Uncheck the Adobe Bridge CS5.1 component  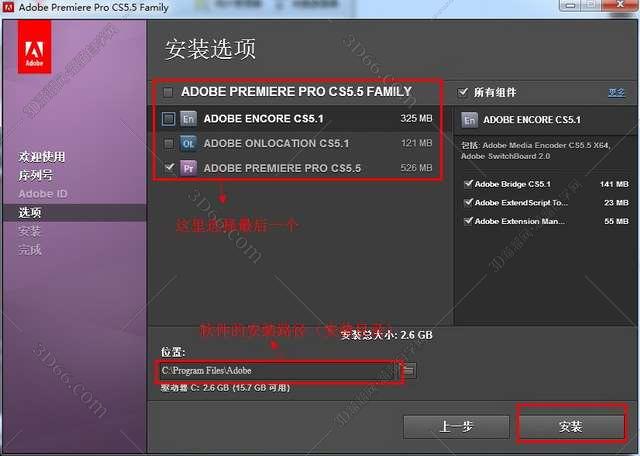[x=468, y=184]
